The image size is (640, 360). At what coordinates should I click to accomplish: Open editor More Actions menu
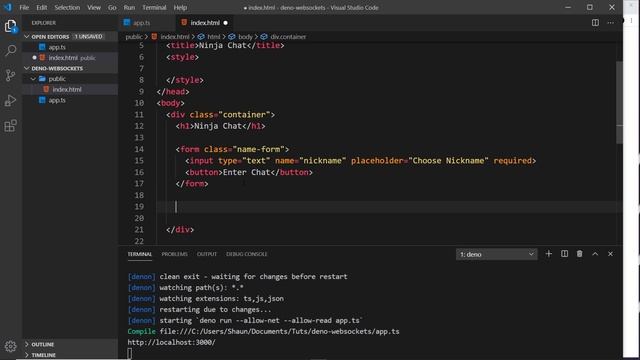[610, 23]
